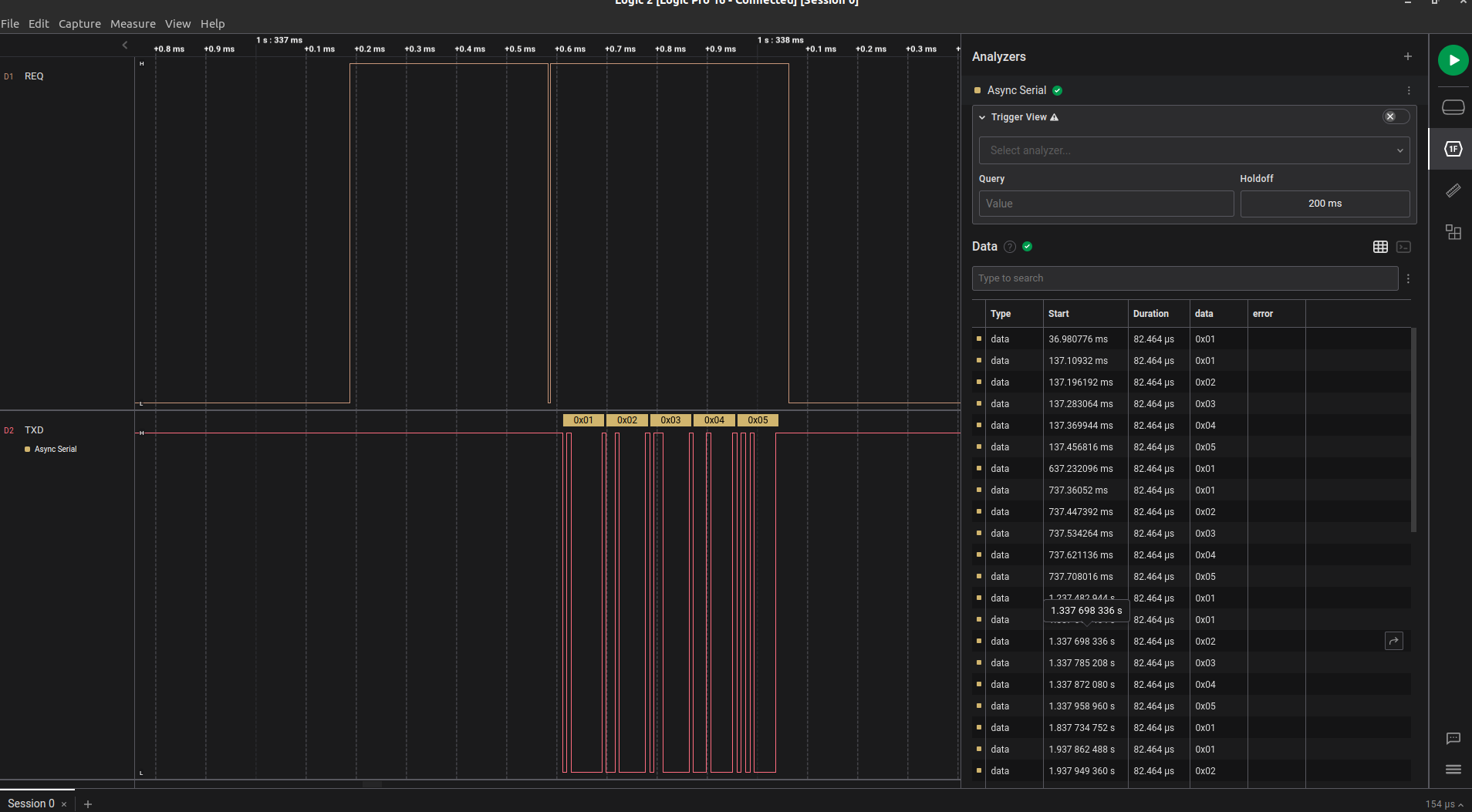Image resolution: width=1472 pixels, height=812 pixels.
Task: Collapse the Trigger View section
Action: pyautogui.click(x=982, y=117)
